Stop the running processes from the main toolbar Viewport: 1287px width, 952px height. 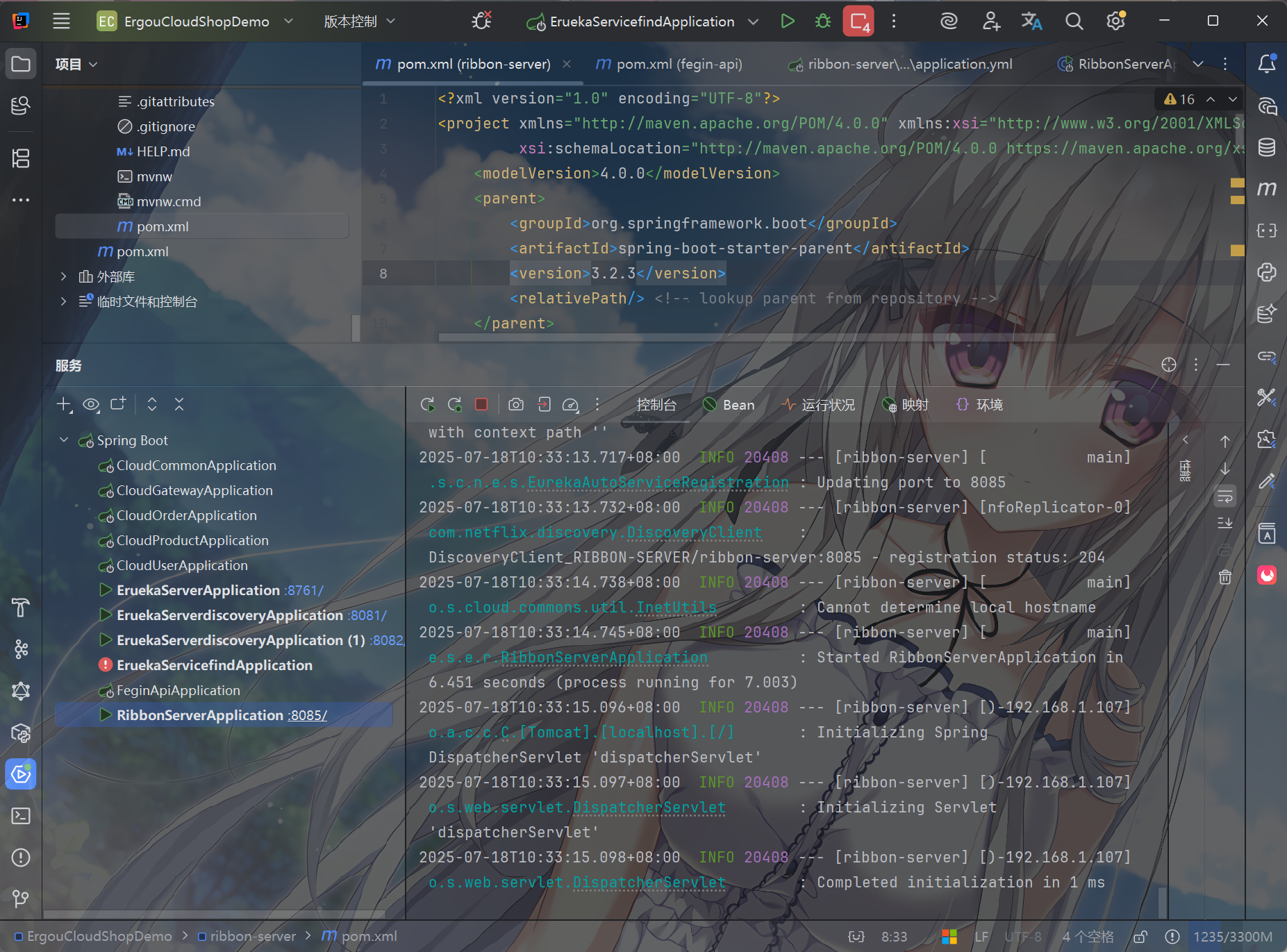[858, 22]
